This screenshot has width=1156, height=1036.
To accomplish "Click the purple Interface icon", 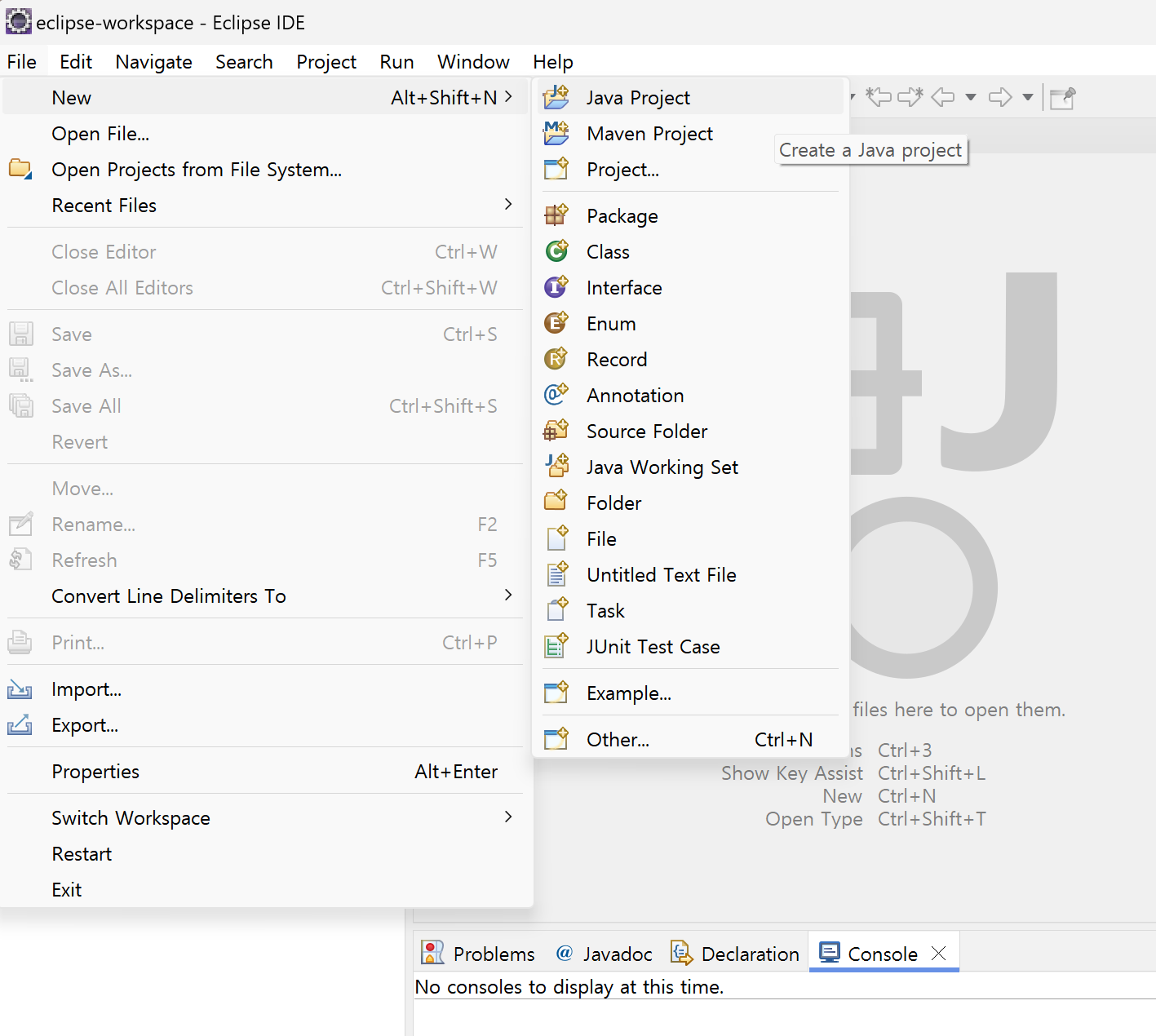I will tap(556, 287).
